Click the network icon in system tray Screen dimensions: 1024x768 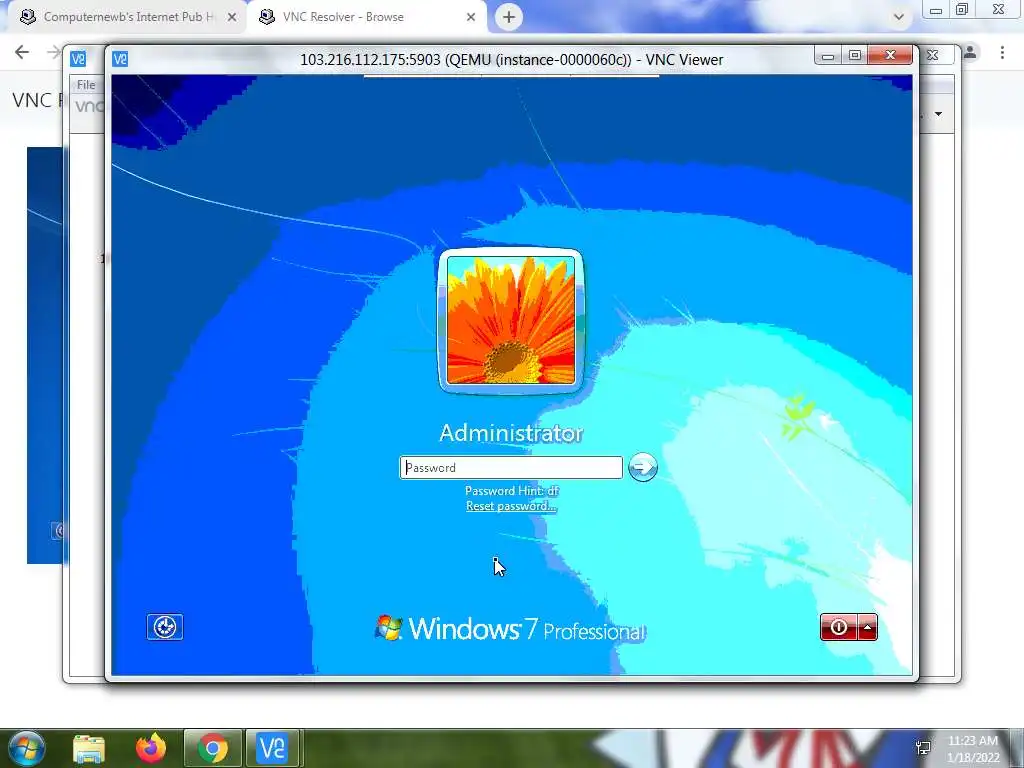pyautogui.click(x=923, y=748)
